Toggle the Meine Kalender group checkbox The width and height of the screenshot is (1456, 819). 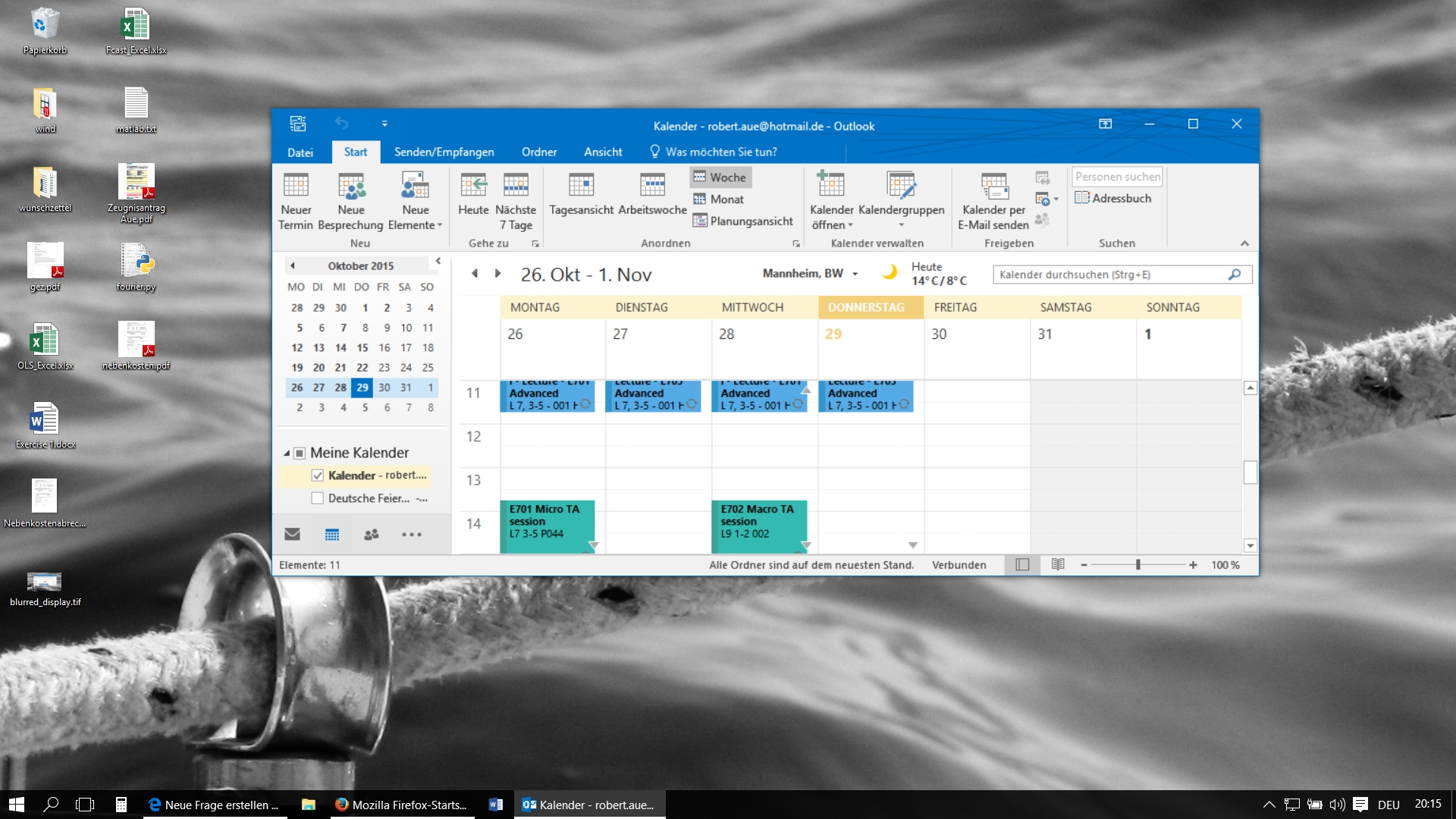(300, 453)
